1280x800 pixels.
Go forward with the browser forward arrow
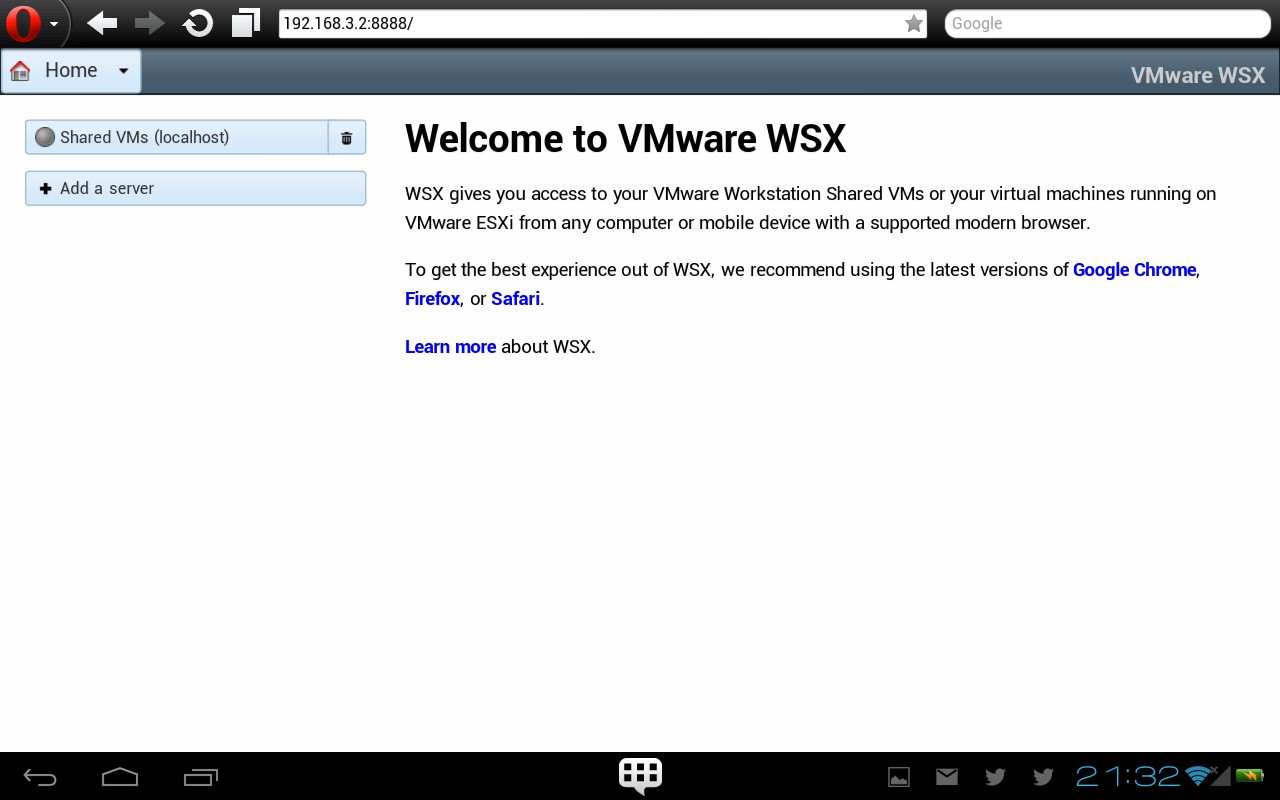[149, 23]
